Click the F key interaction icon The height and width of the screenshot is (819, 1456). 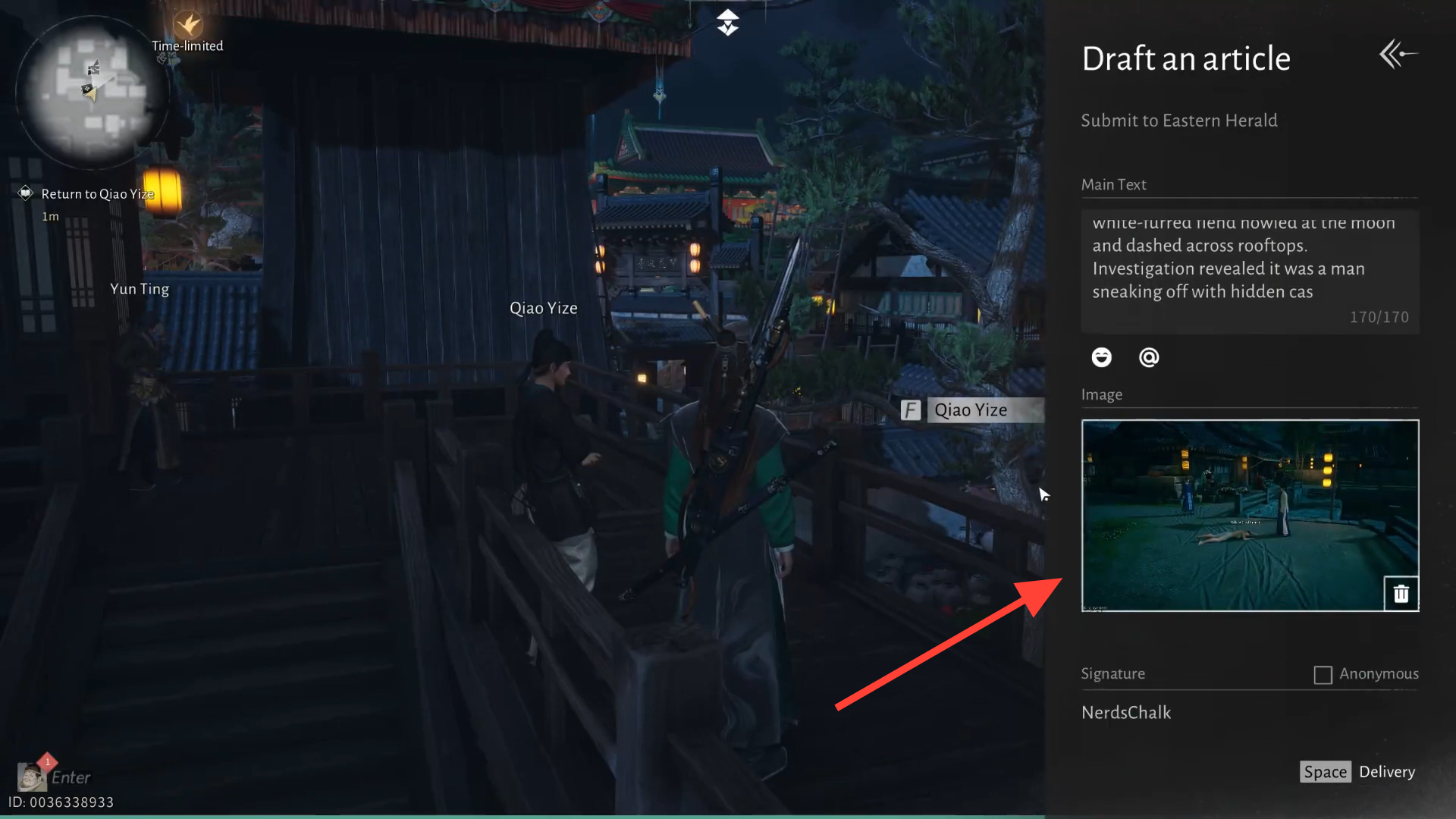[x=910, y=410]
